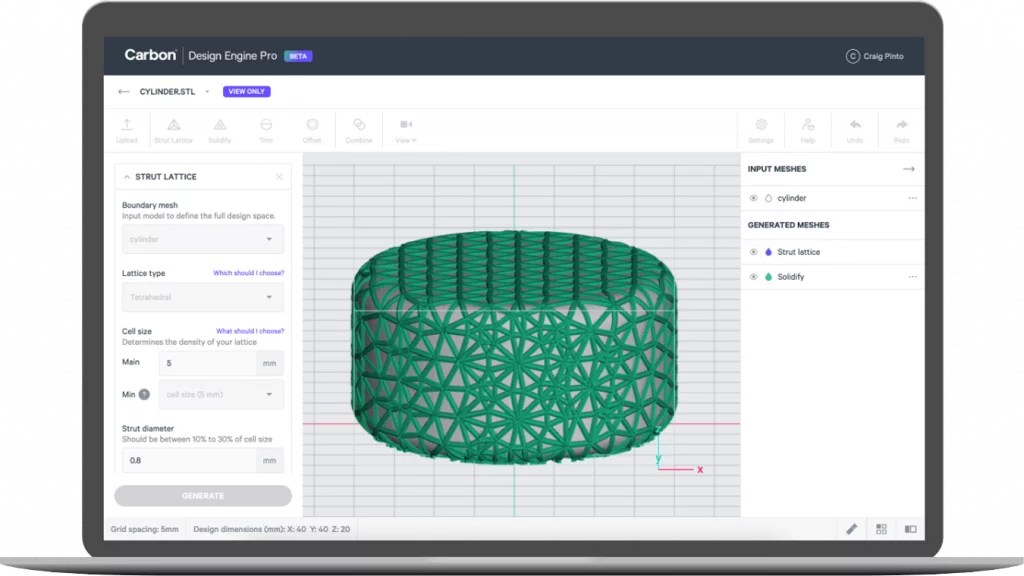This screenshot has width=1024, height=576.
Task: Click the Min info icon
Action: click(x=144, y=394)
